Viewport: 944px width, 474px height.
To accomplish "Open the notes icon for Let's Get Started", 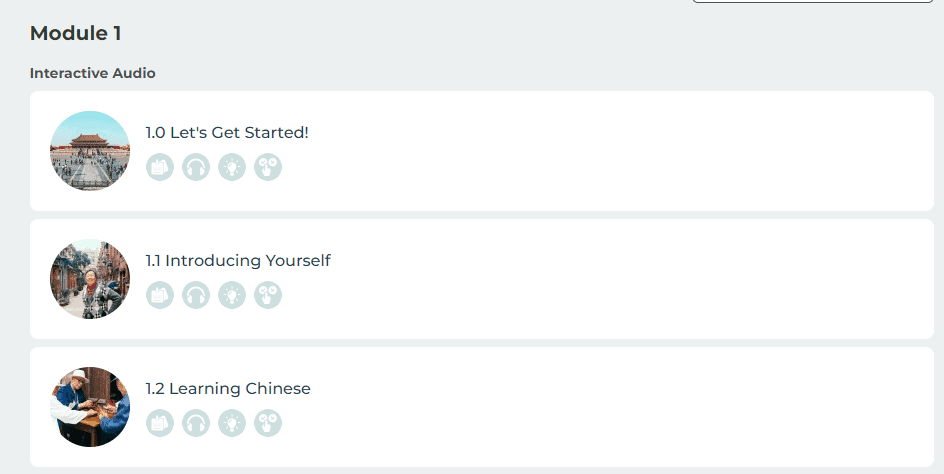I will pyautogui.click(x=160, y=167).
